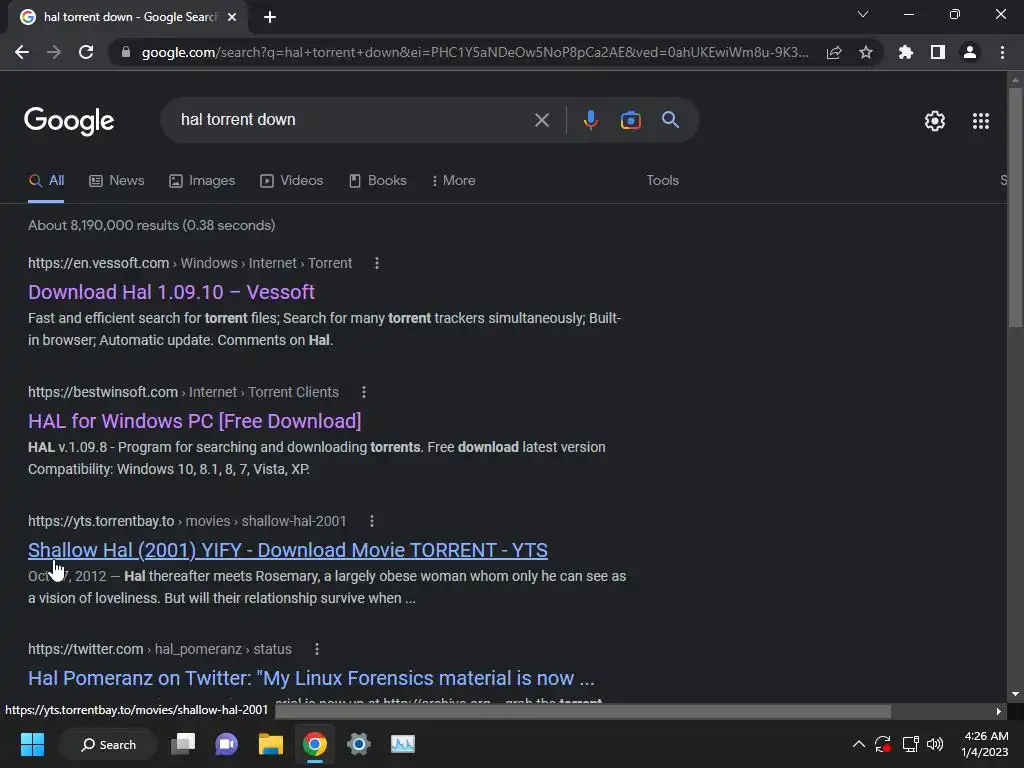Expand the More search filters
The width and height of the screenshot is (1024, 768).
[454, 180]
